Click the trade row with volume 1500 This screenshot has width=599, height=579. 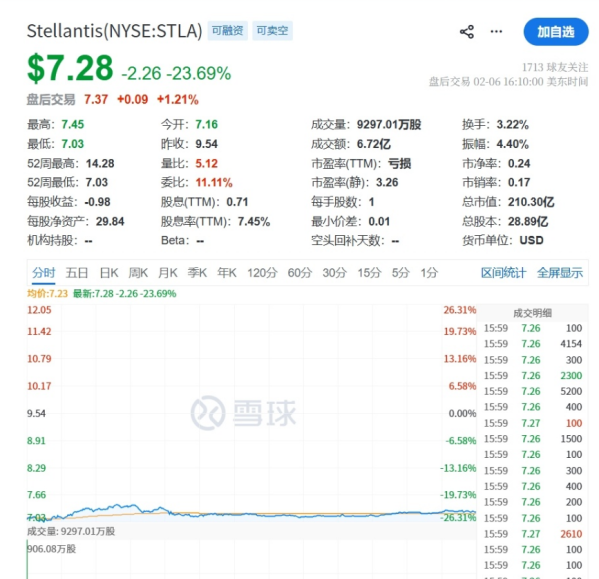coord(533,439)
